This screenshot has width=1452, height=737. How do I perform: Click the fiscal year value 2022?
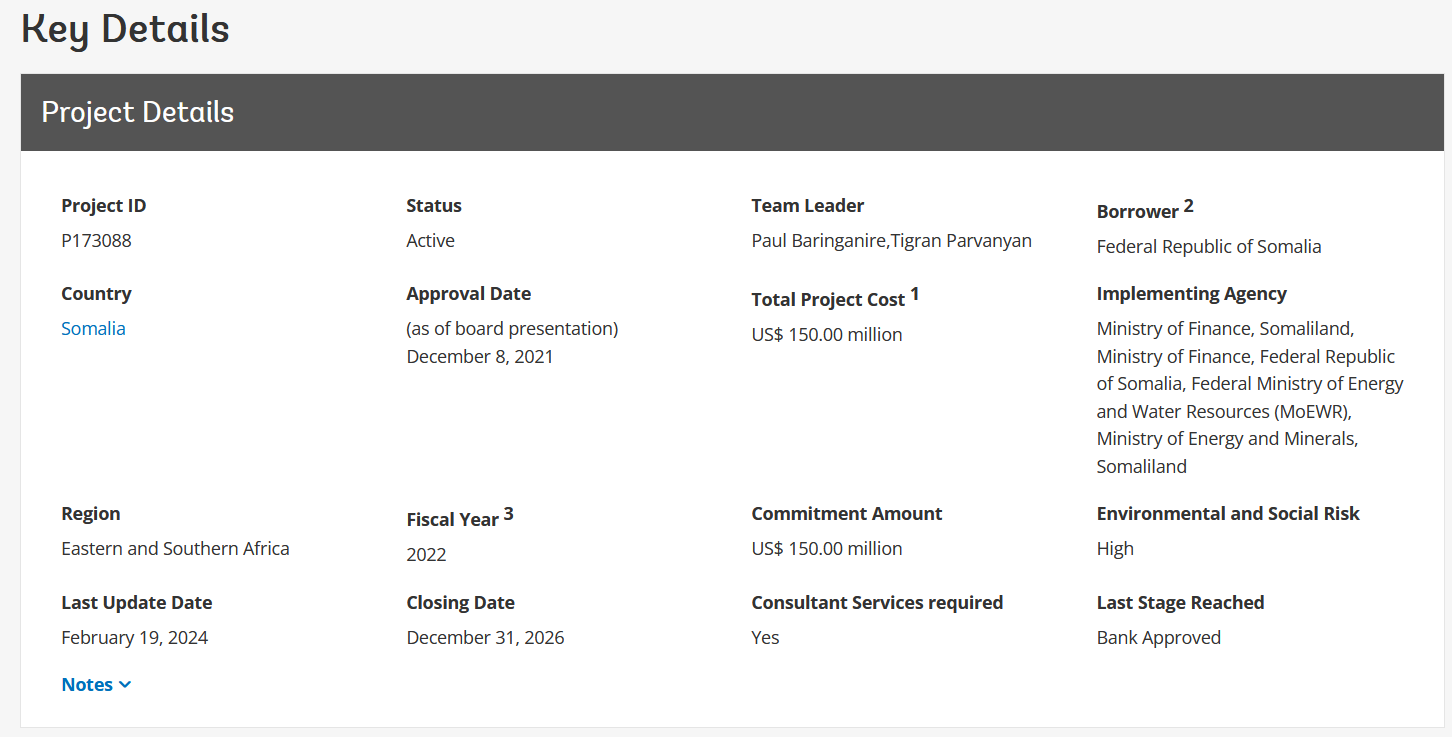tap(426, 555)
